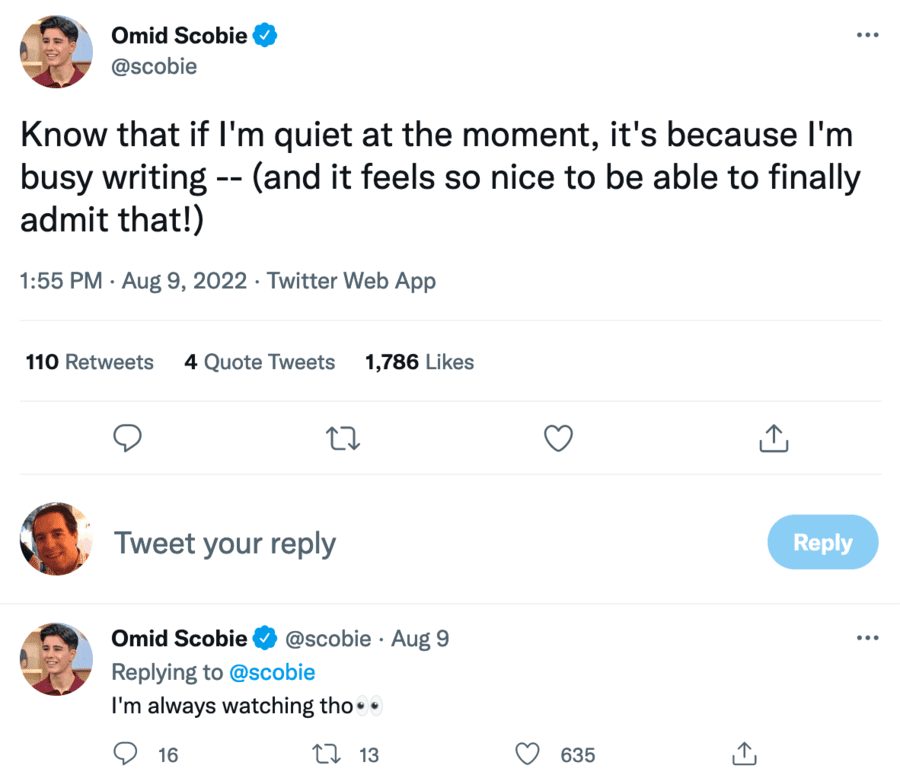Retweet the main tweet about writing
This screenshot has height=778, width=900.
343,437
